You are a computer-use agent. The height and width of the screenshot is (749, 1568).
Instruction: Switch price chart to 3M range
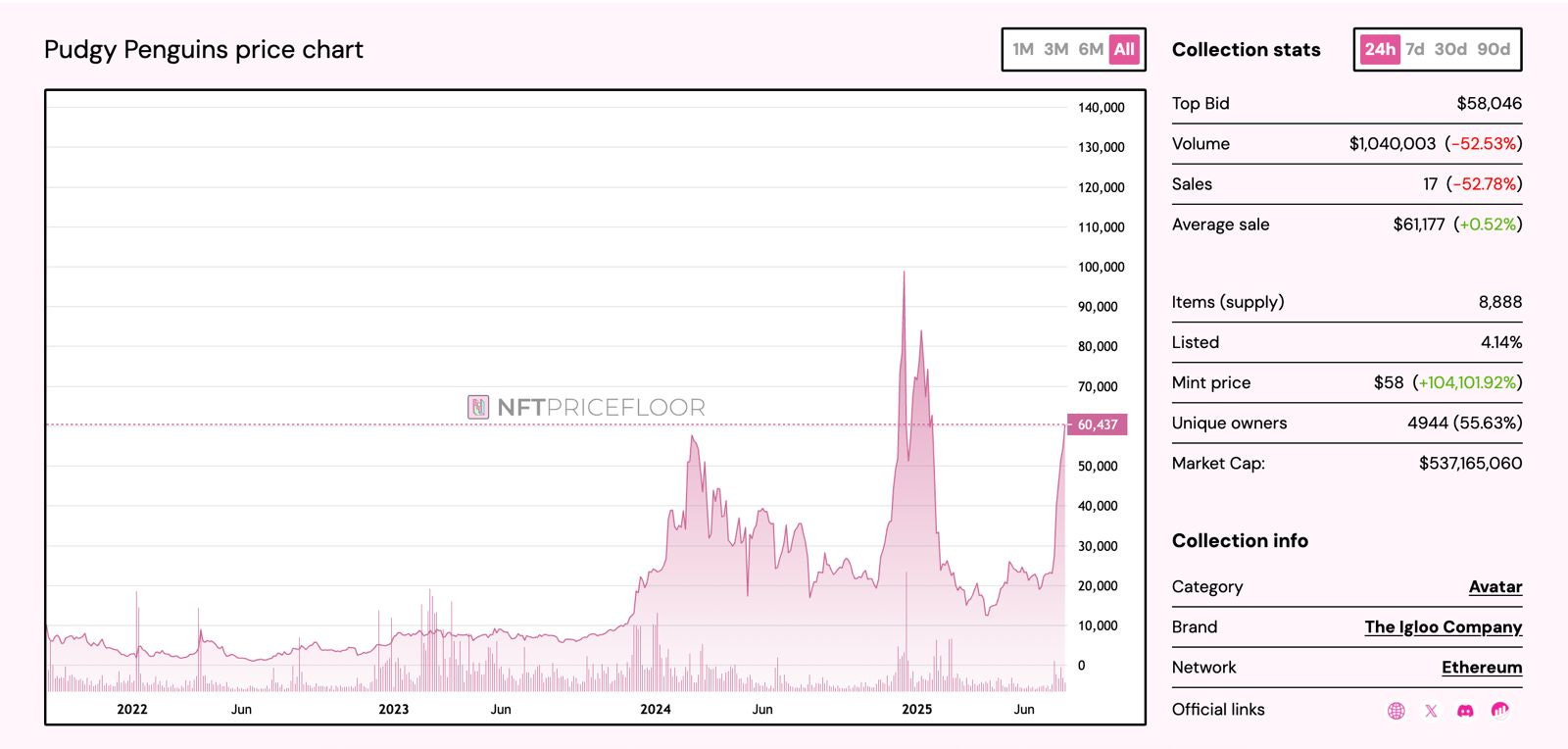click(x=1055, y=49)
